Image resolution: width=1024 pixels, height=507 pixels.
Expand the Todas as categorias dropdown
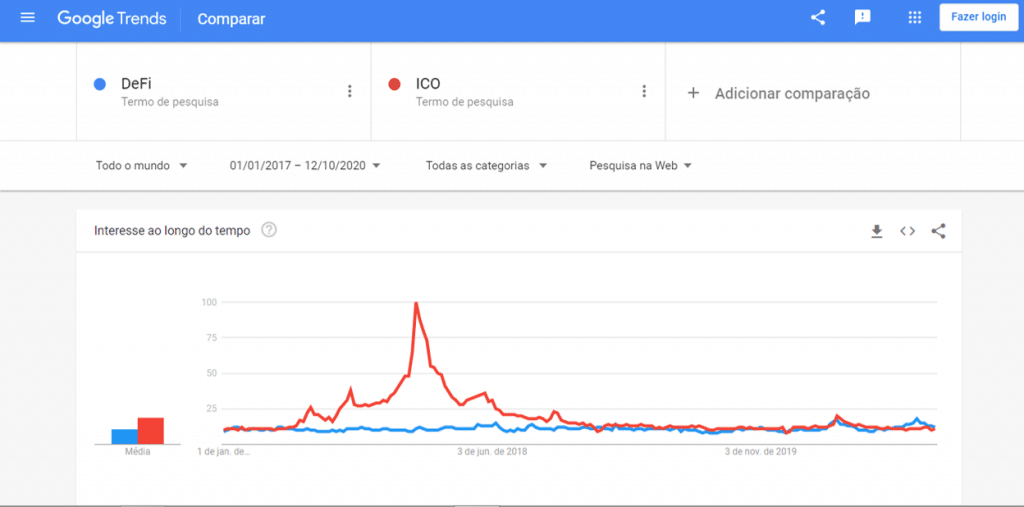487,166
